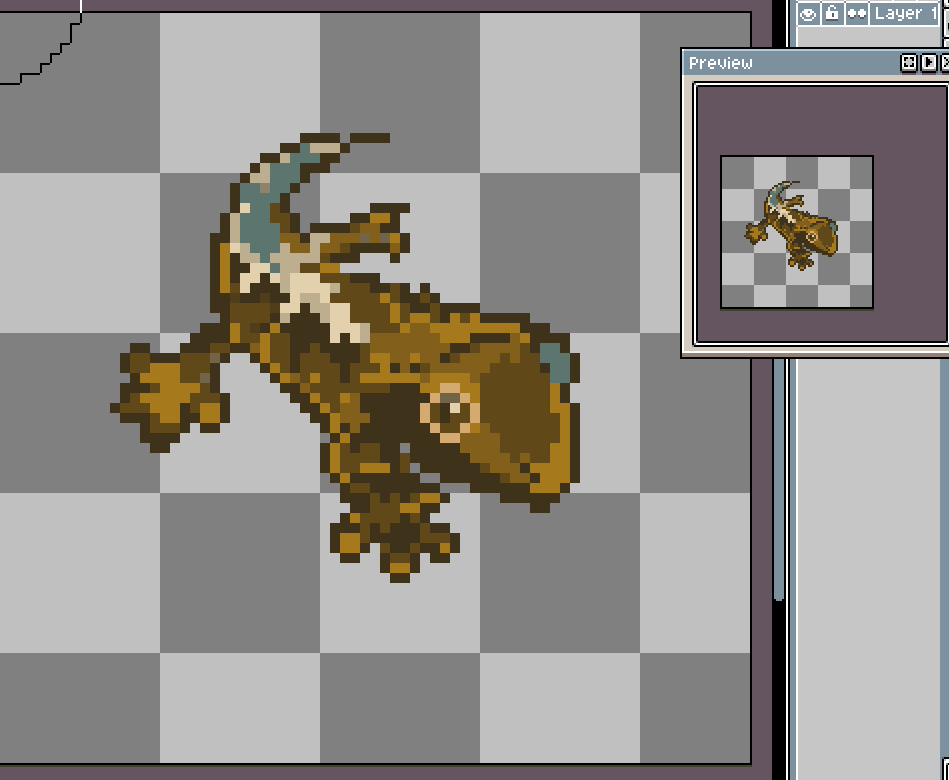
Task: Toggle the lock icon on Layer 1
Action: point(832,13)
